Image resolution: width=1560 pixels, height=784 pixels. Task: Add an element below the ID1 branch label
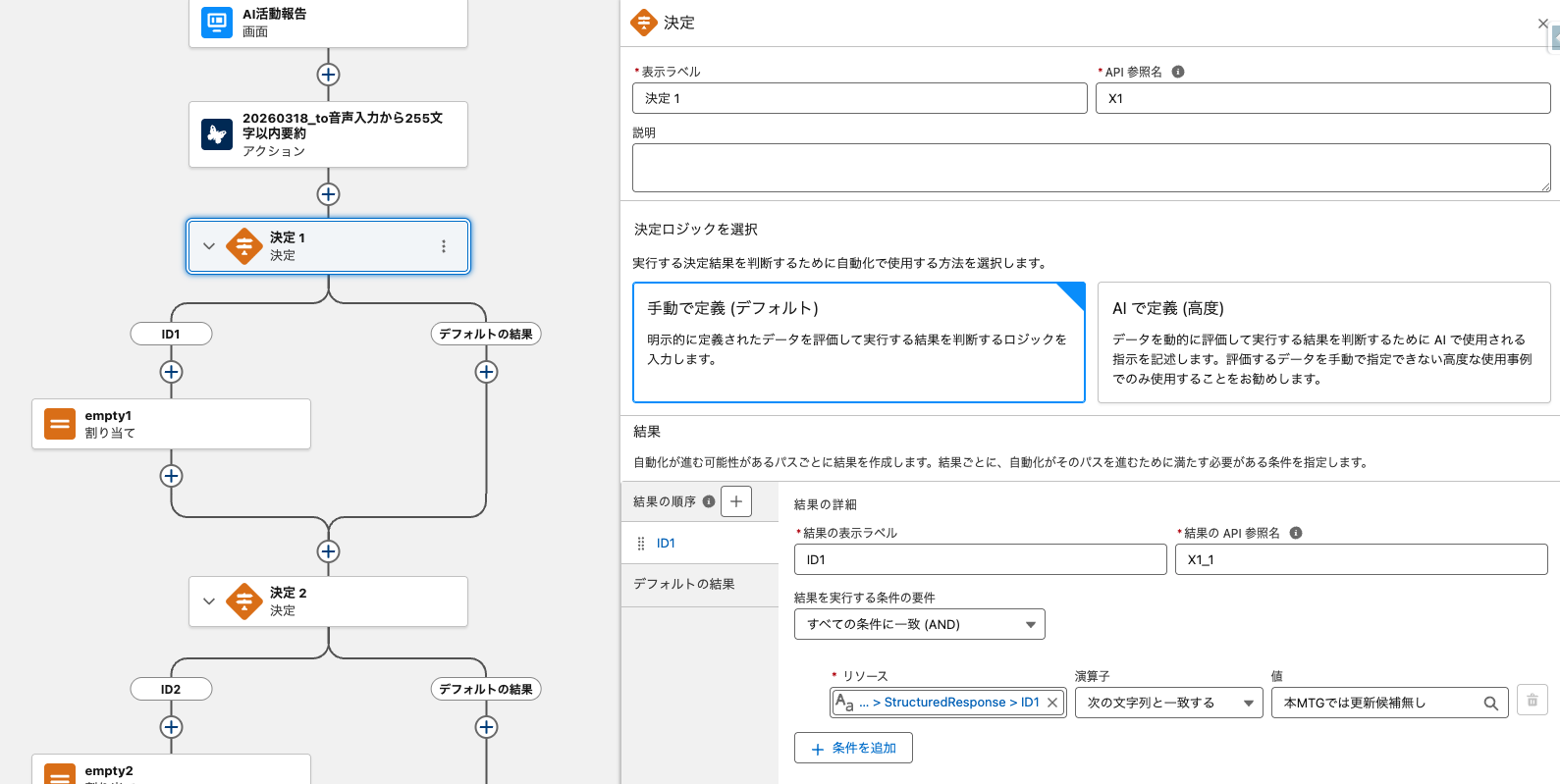tap(171, 372)
